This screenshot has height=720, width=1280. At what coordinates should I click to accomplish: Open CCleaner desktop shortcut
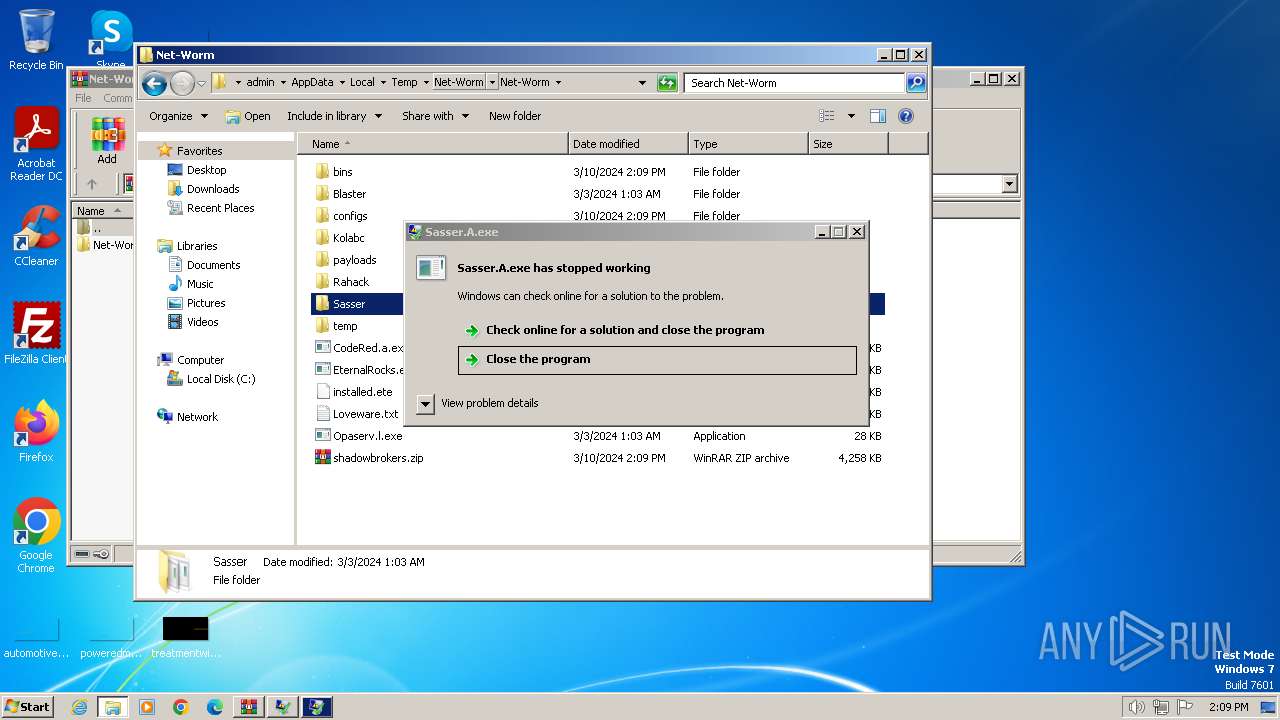coord(36,236)
